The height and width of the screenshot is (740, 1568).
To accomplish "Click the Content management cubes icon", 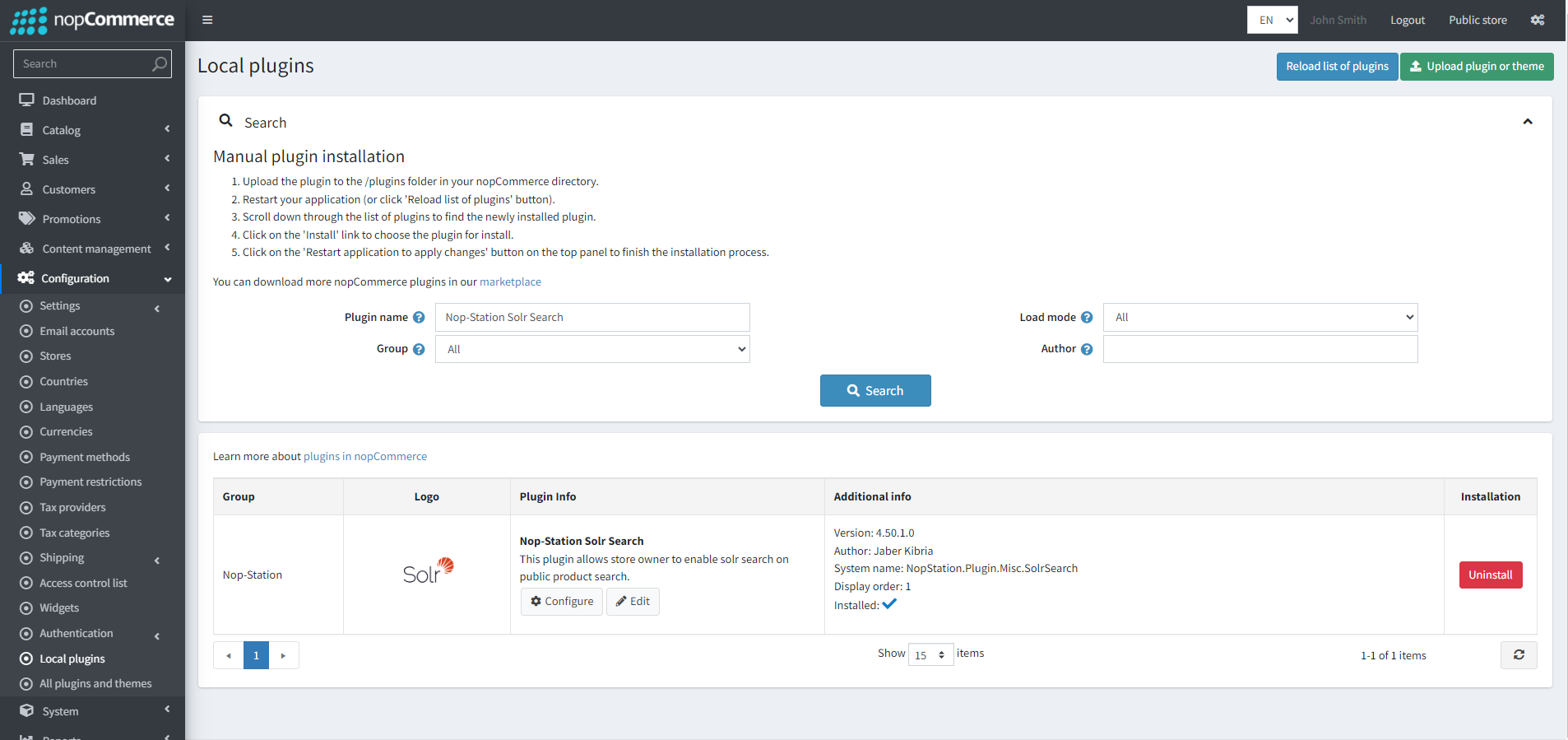I will point(26,248).
